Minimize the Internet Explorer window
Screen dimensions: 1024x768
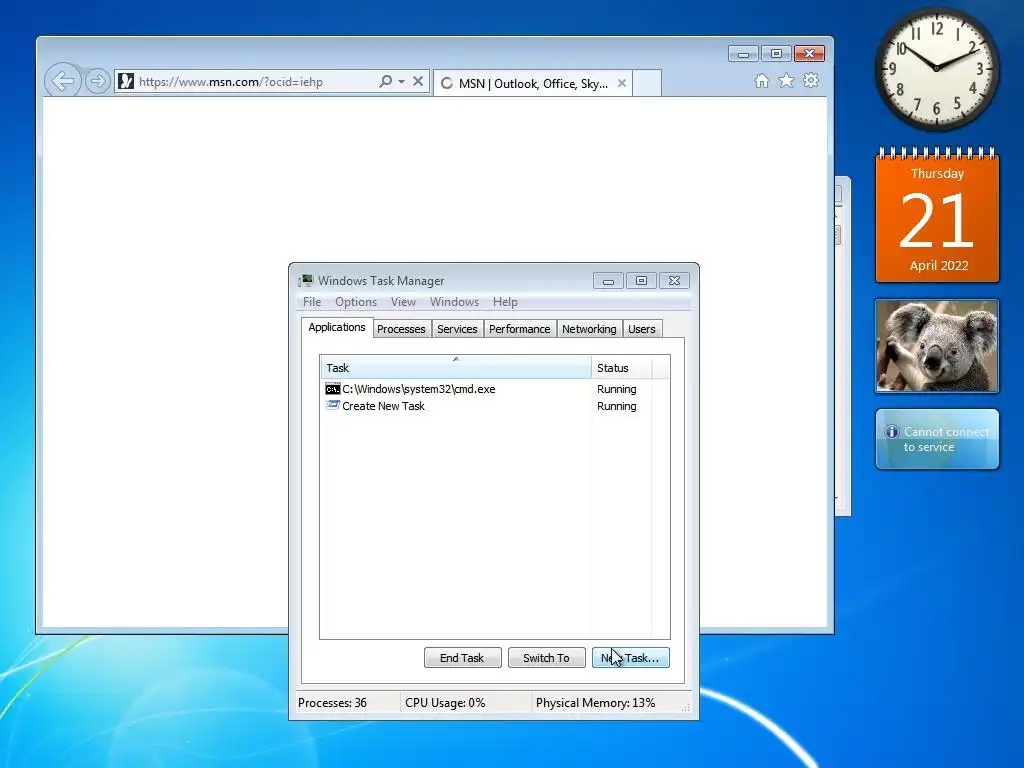[x=743, y=54]
